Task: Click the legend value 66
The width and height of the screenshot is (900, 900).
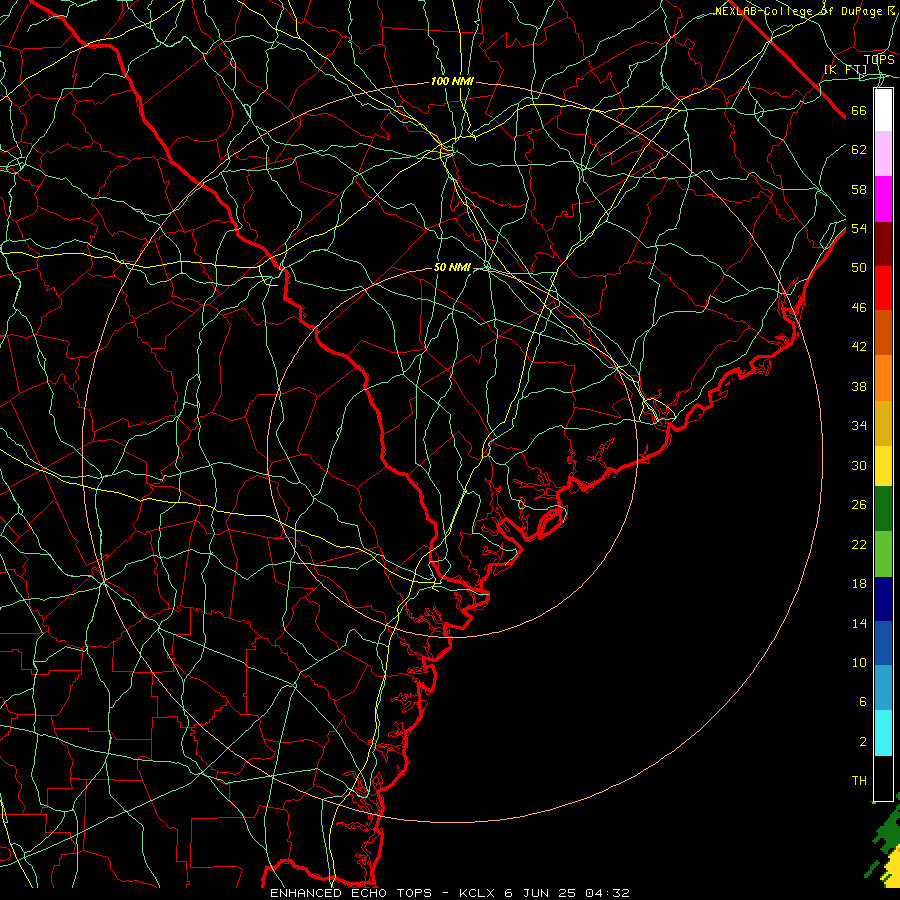Action: (859, 110)
